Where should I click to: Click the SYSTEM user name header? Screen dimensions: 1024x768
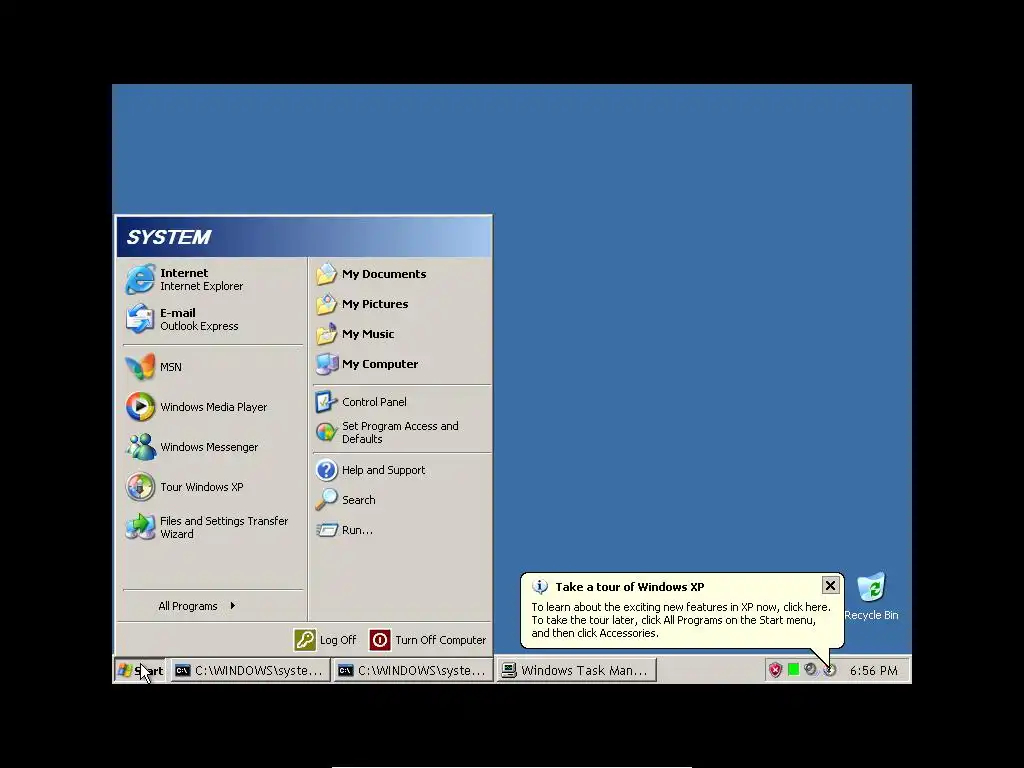168,237
